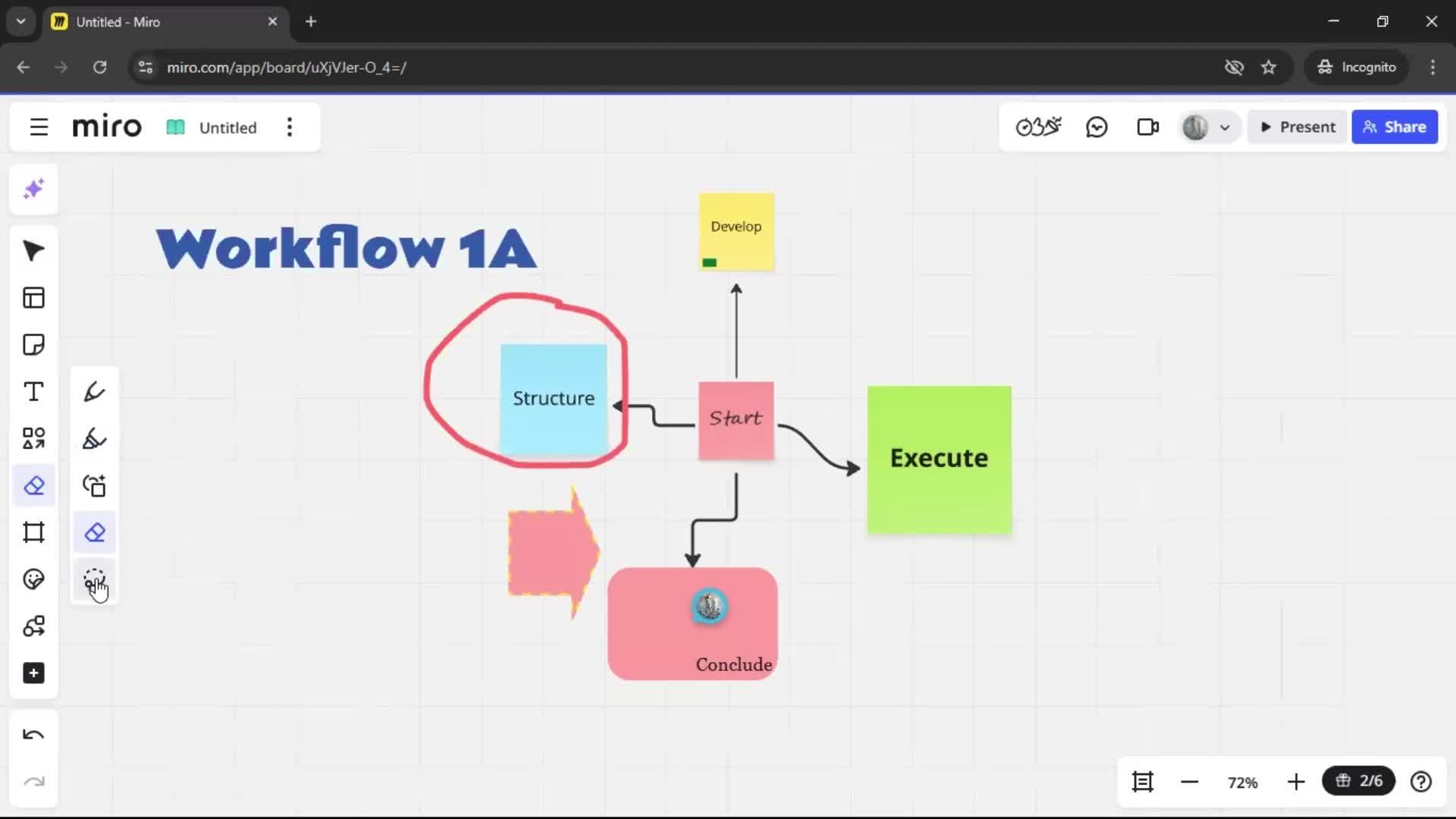
Task: Click the user avatar in header
Action: click(1195, 127)
